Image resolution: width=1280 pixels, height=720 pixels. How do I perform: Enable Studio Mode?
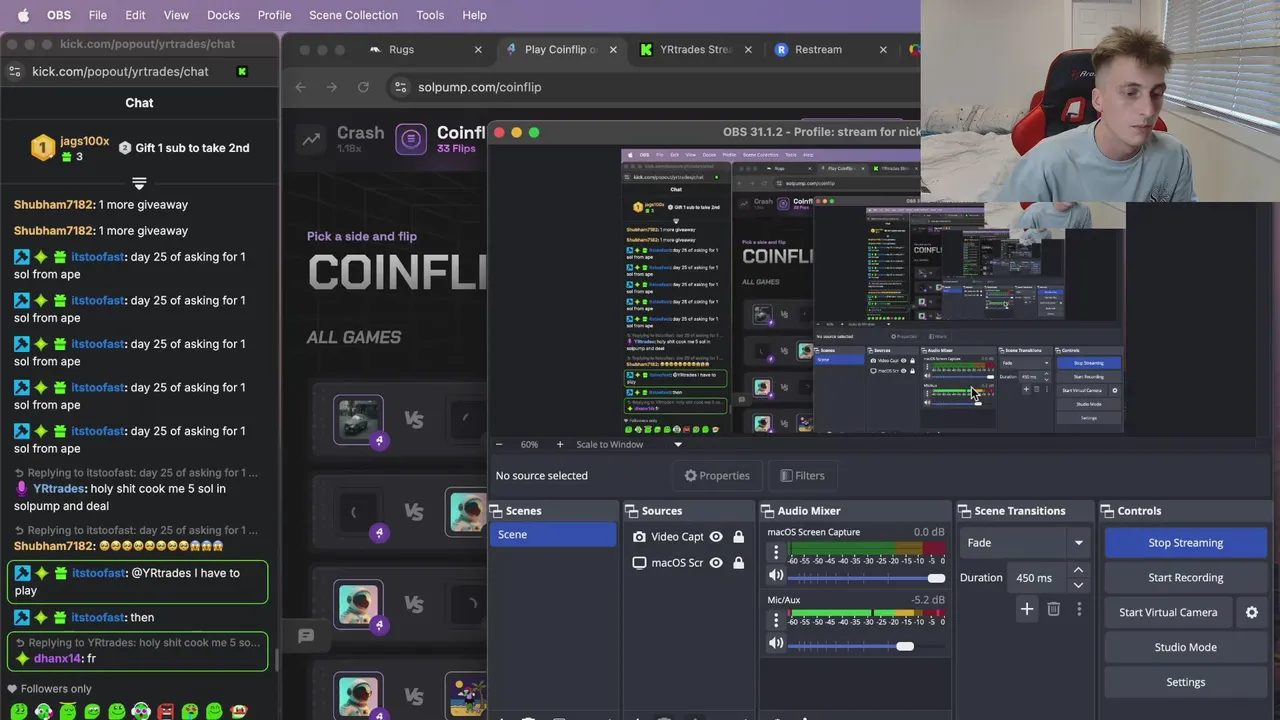coord(1186,647)
